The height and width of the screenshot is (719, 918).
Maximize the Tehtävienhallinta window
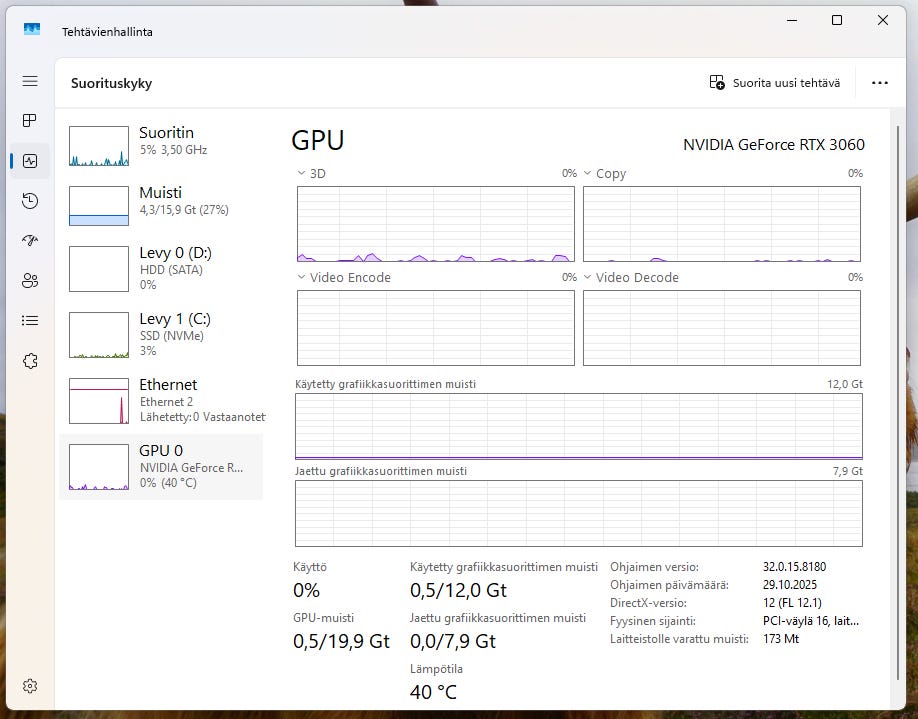pyautogui.click(x=837, y=20)
